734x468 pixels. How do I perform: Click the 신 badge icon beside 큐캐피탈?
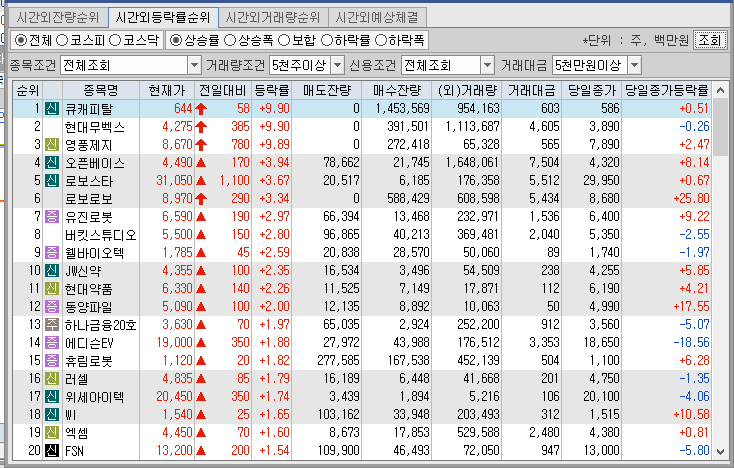[x=51, y=109]
